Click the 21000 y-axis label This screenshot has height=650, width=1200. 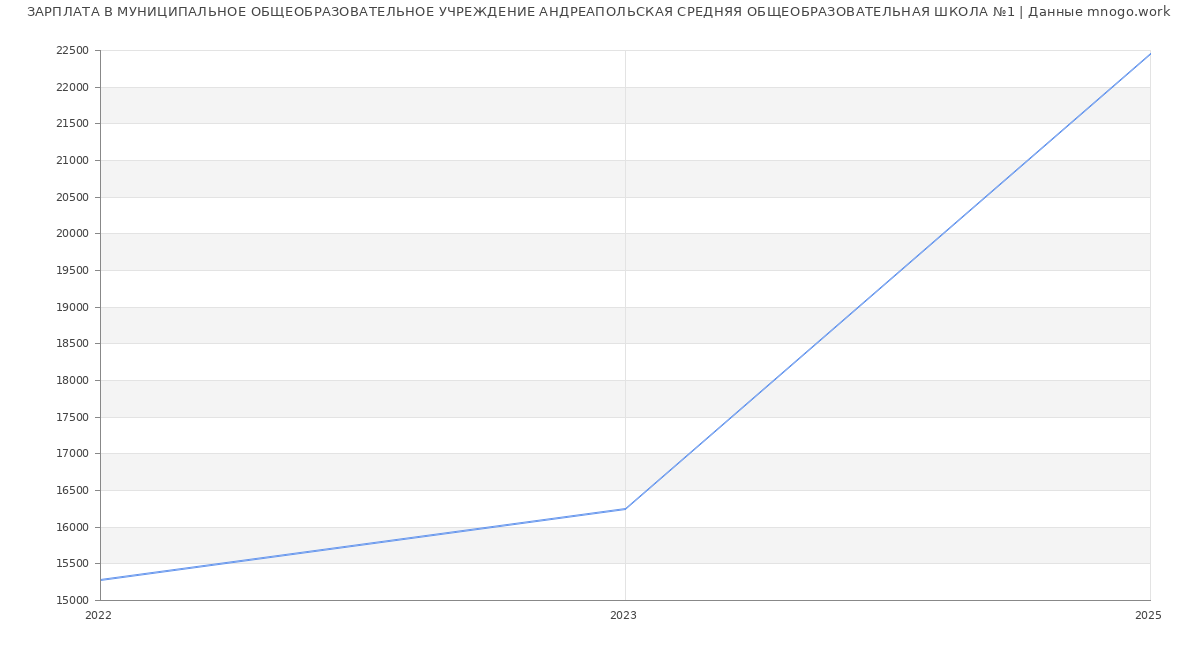pyautogui.click(x=73, y=161)
